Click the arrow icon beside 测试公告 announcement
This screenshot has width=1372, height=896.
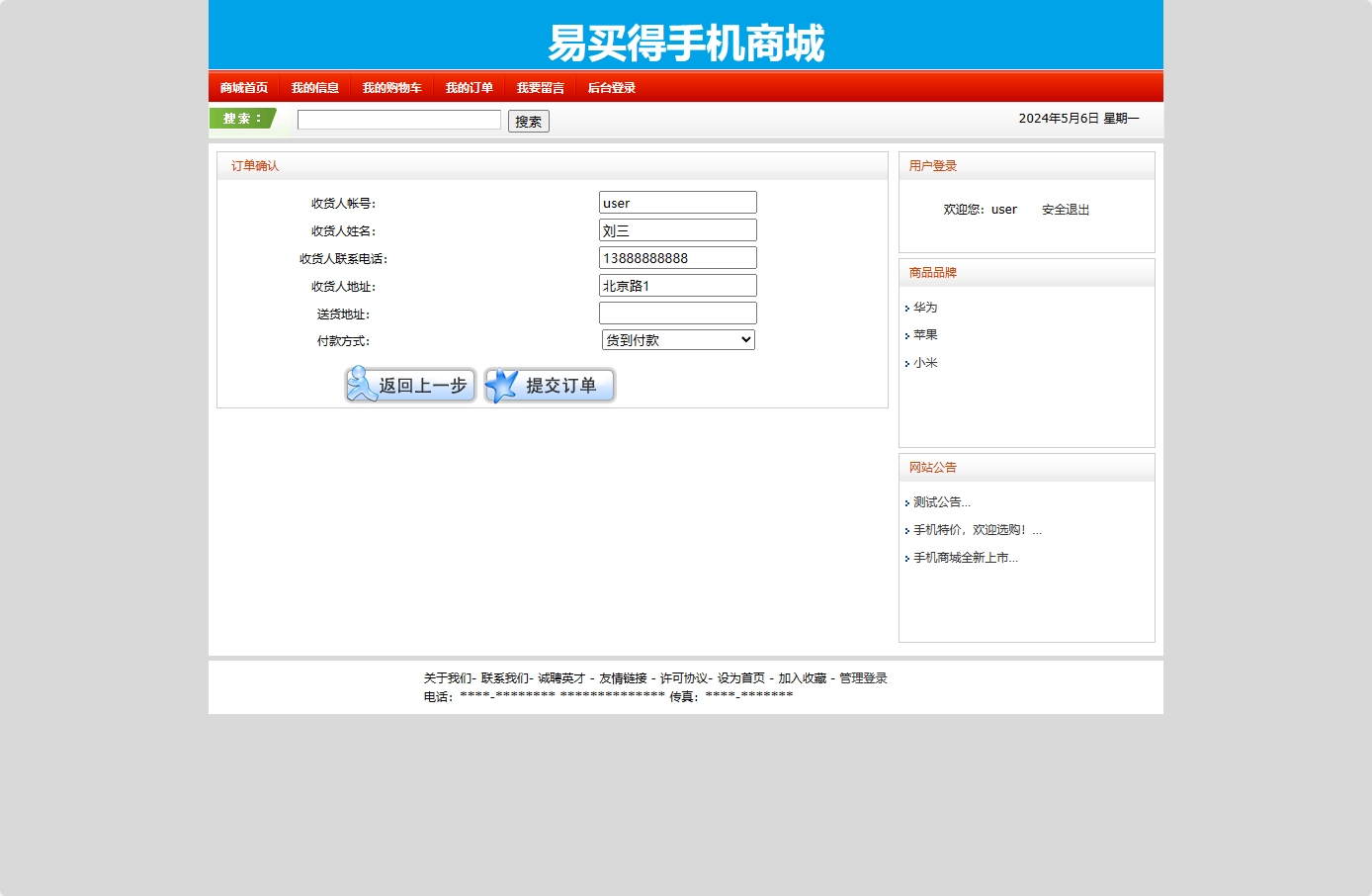(x=908, y=501)
